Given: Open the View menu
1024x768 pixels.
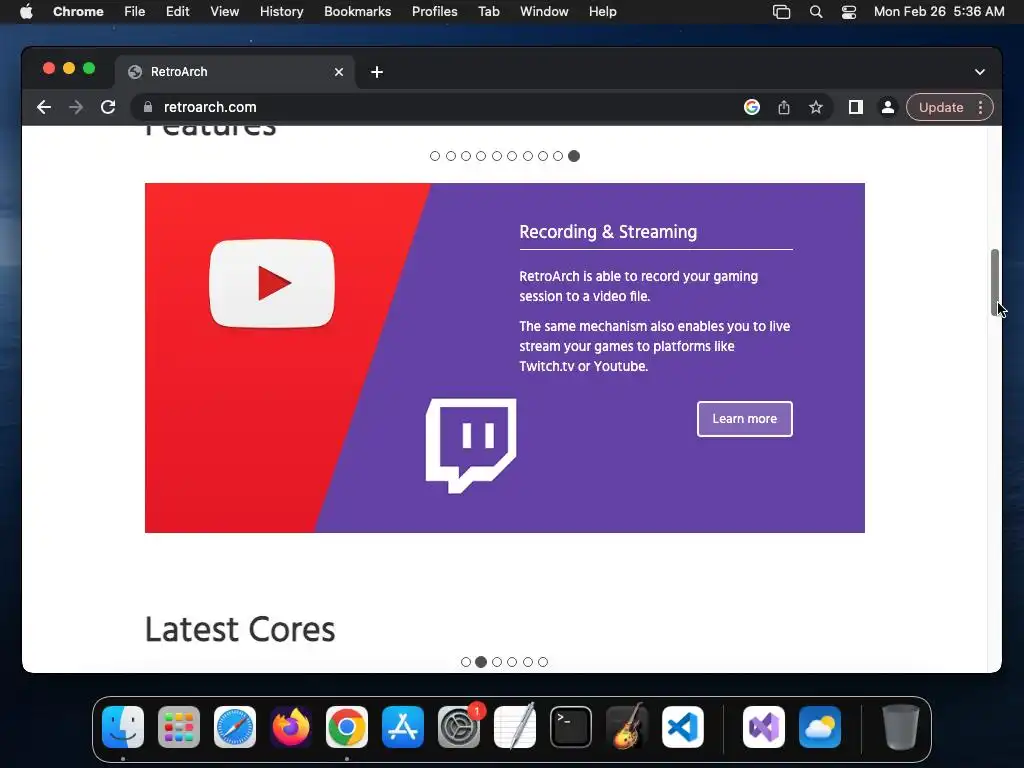Looking at the screenshot, I should [x=224, y=12].
